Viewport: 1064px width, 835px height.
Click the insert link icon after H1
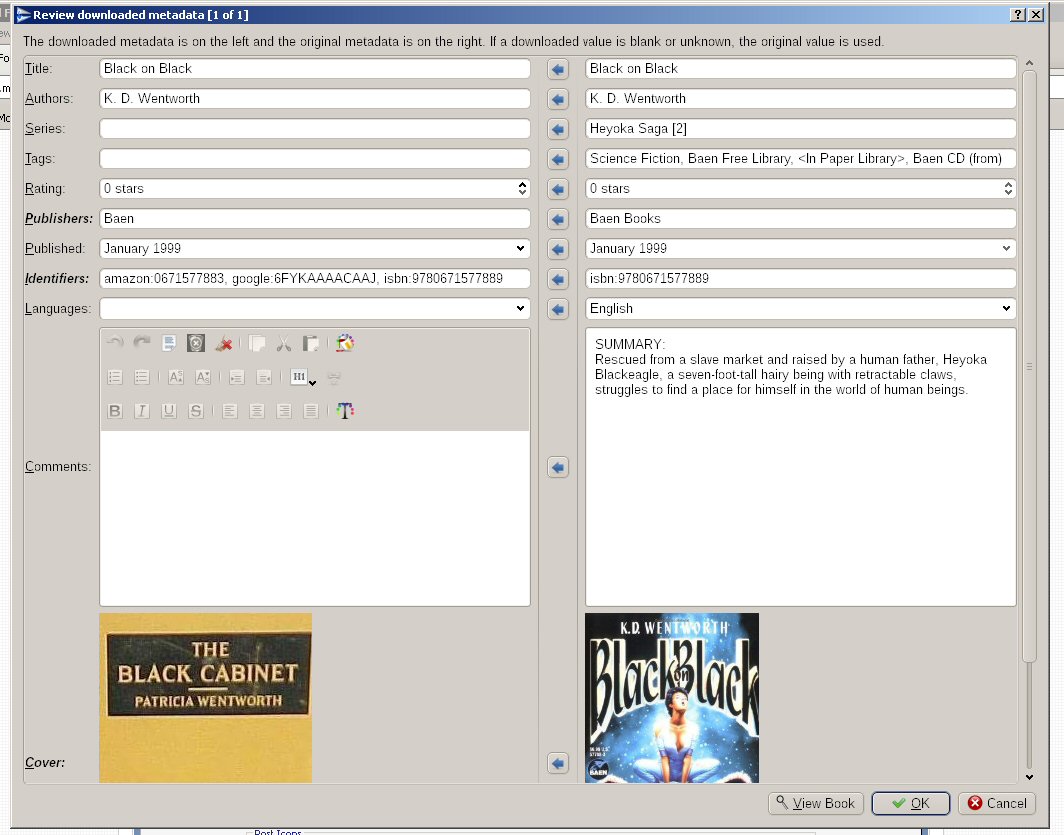[334, 378]
